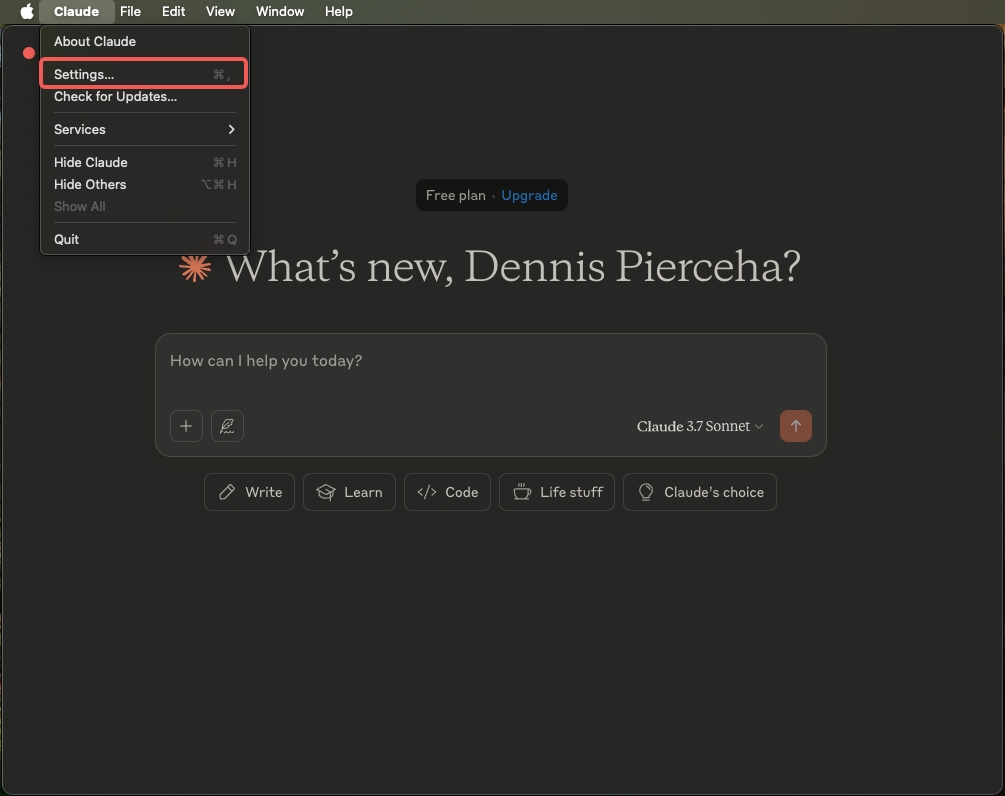The height and width of the screenshot is (796, 1005).
Task: Click the Life stuff suggestion button
Action: 557,492
